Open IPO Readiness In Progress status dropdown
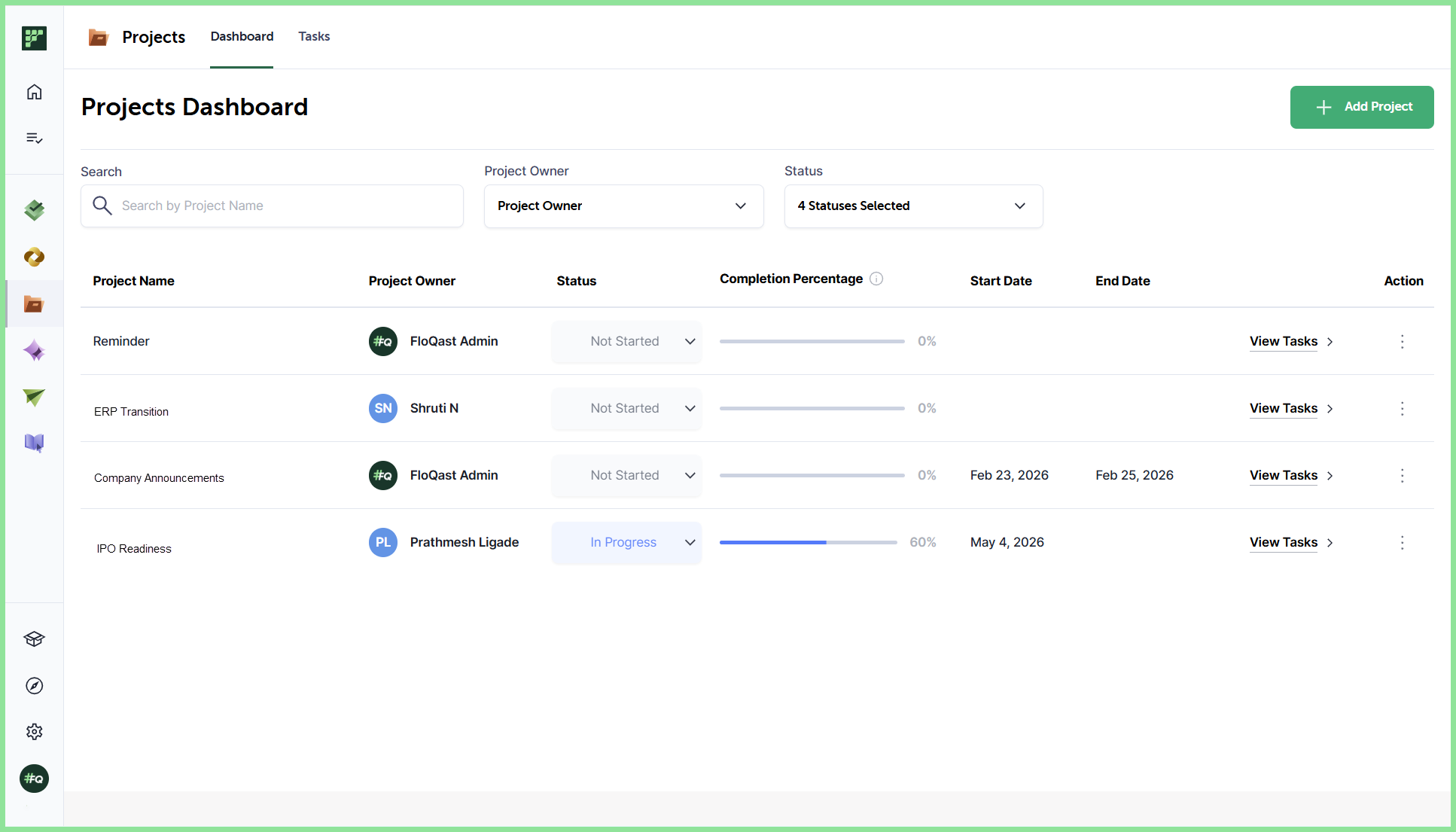This screenshot has width=1456, height=832. (626, 542)
